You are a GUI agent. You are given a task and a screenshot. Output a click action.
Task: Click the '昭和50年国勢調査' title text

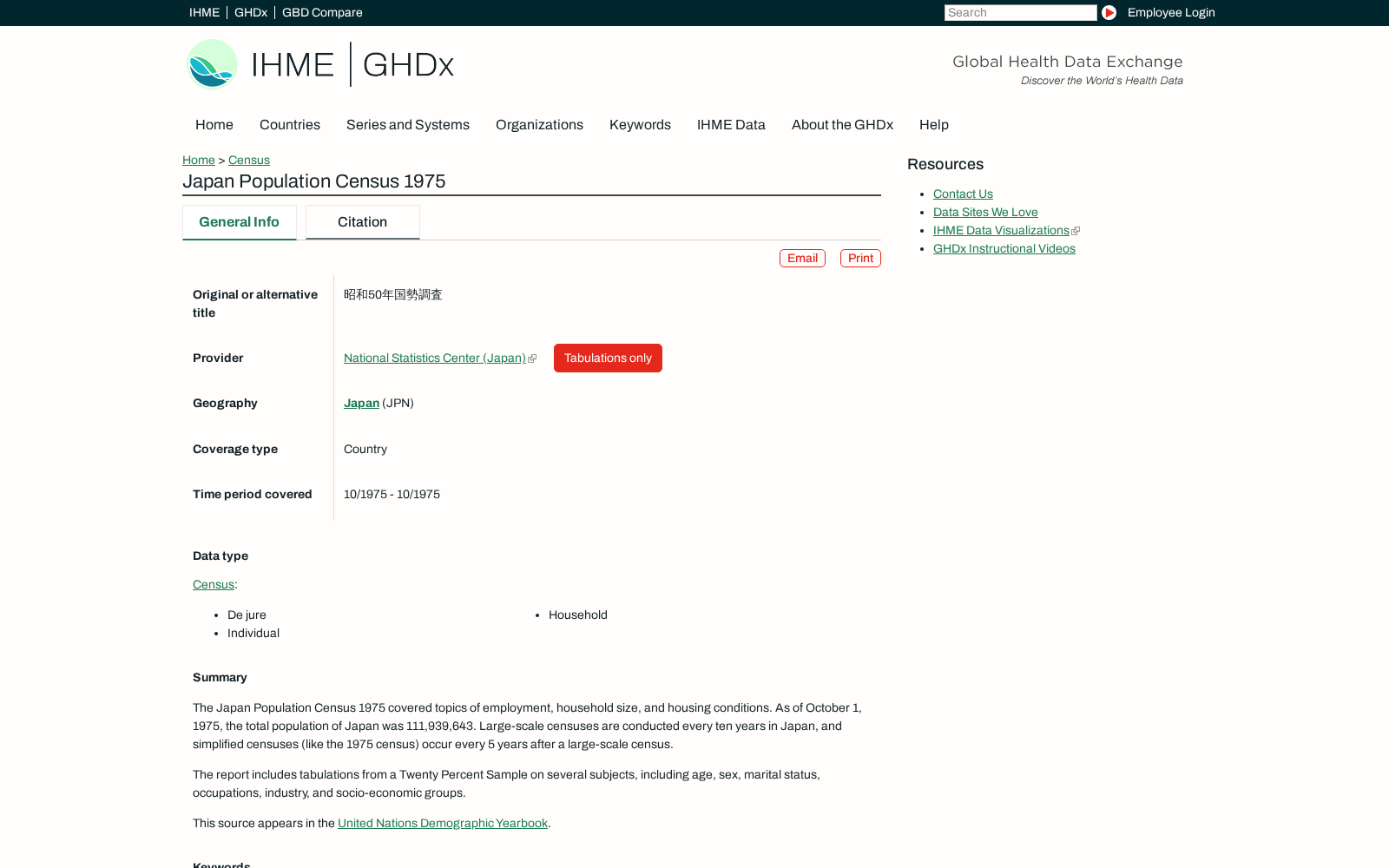pos(393,294)
